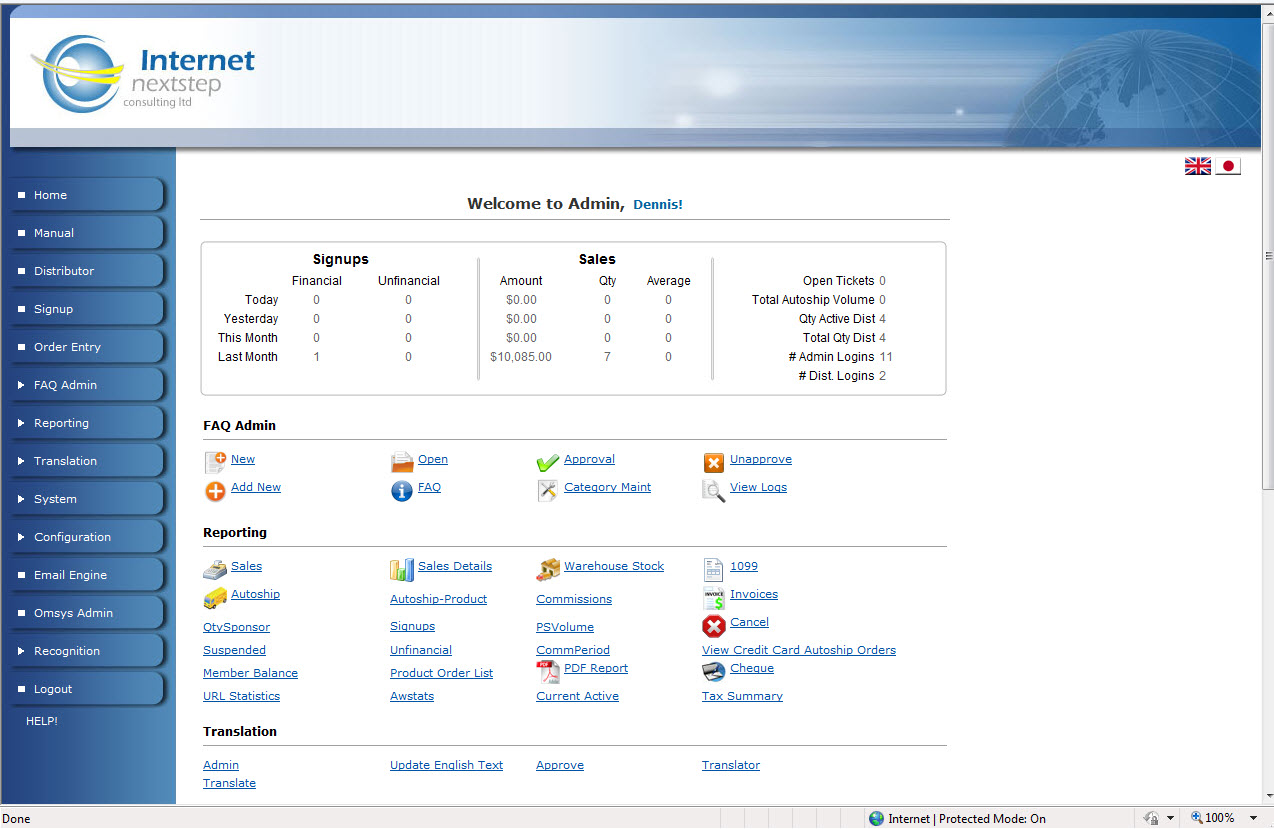Expand the Configuration sidebar menu
The height and width of the screenshot is (829, 1274).
coord(72,537)
